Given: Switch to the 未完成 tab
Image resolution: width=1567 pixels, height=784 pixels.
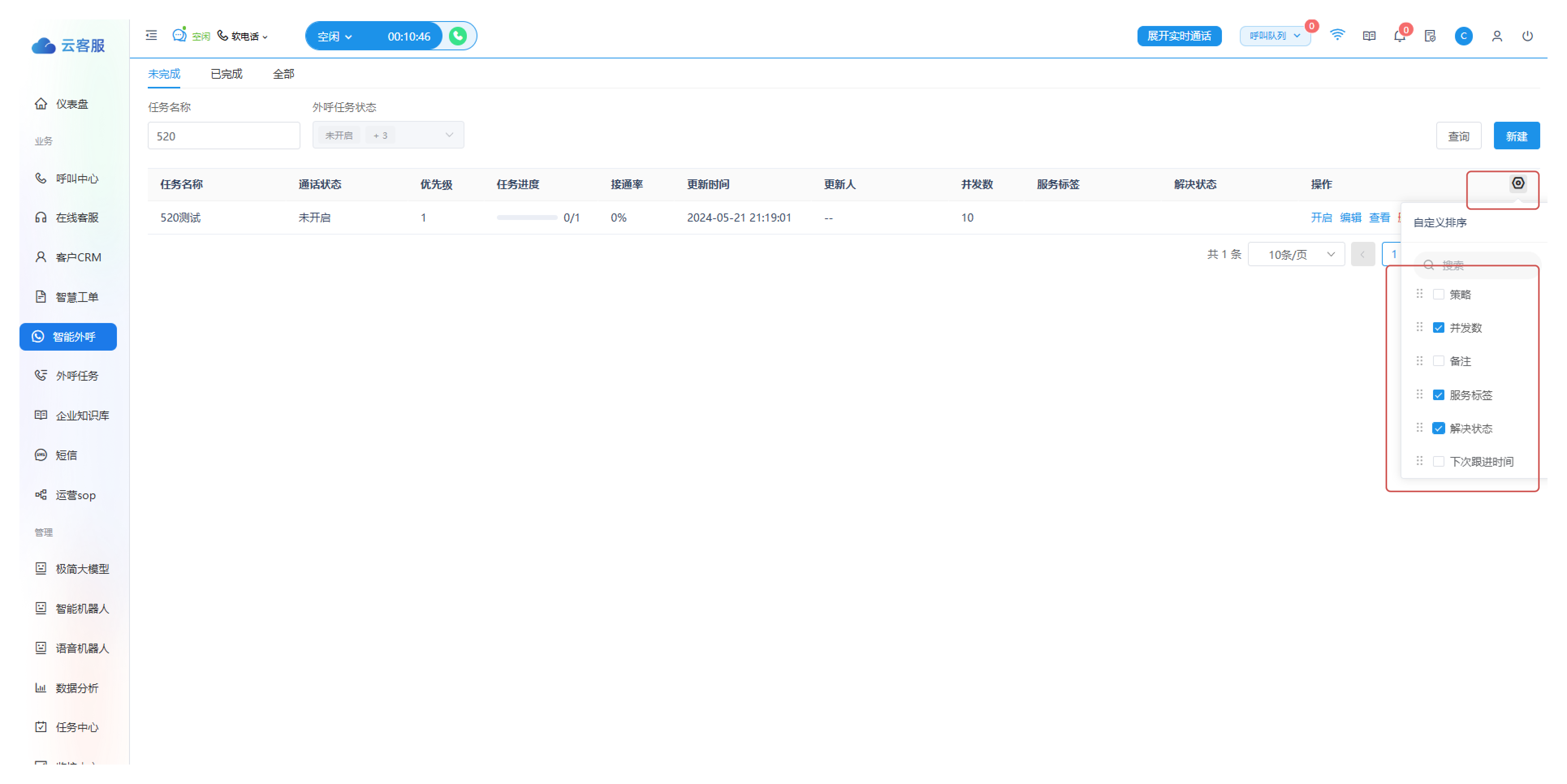Looking at the screenshot, I should [164, 74].
